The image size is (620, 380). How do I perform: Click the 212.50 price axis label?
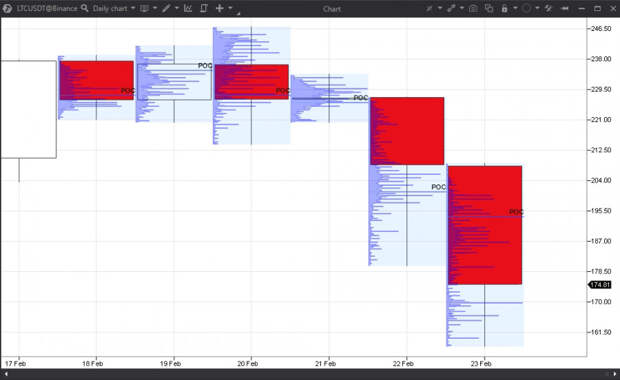601,150
